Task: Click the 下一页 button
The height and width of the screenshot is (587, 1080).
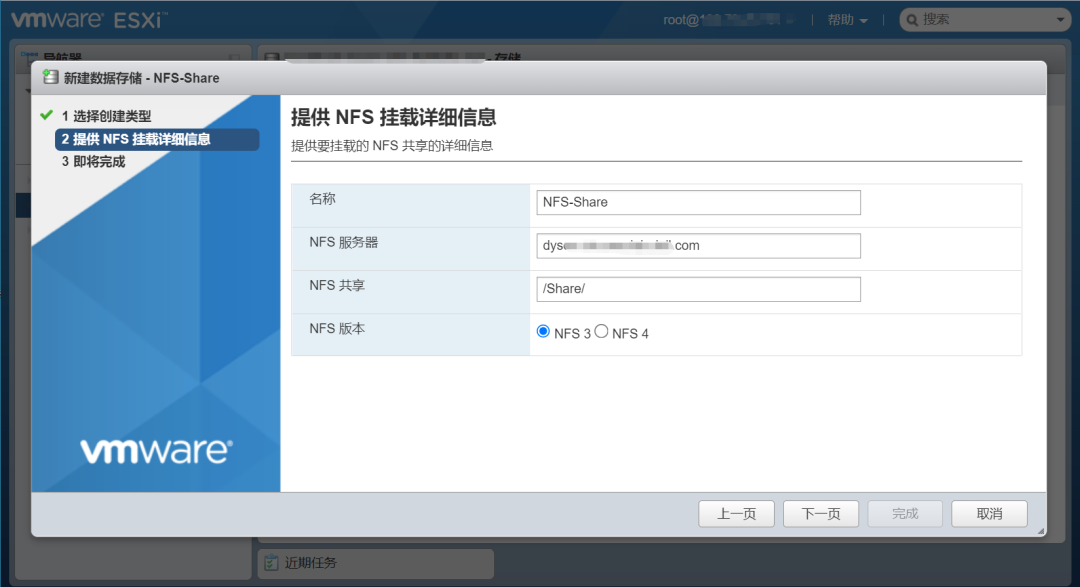Action: (x=820, y=513)
